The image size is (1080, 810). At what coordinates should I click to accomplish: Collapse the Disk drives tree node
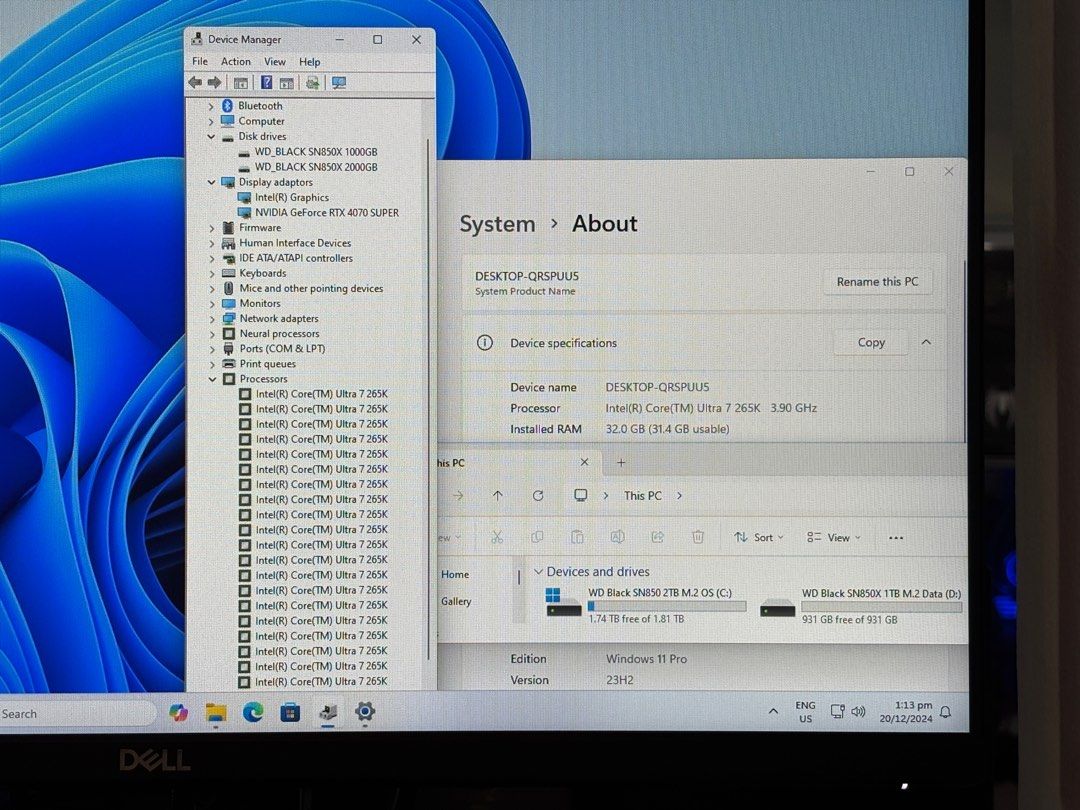(x=211, y=136)
